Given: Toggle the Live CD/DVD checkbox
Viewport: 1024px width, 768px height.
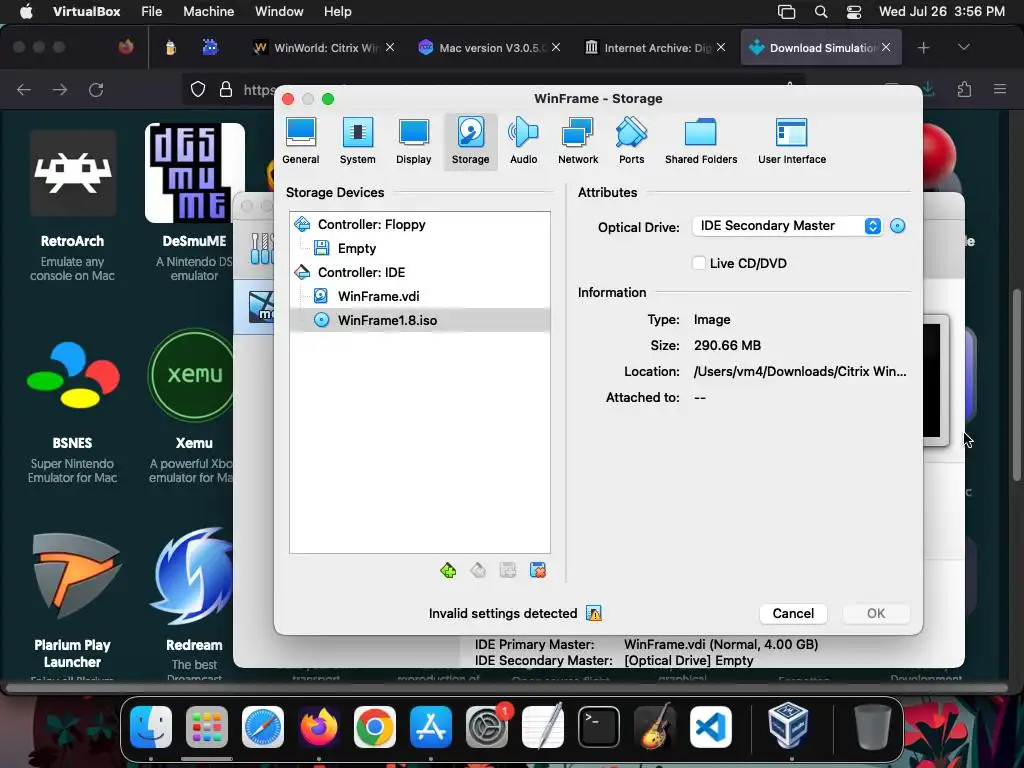Looking at the screenshot, I should coord(699,263).
